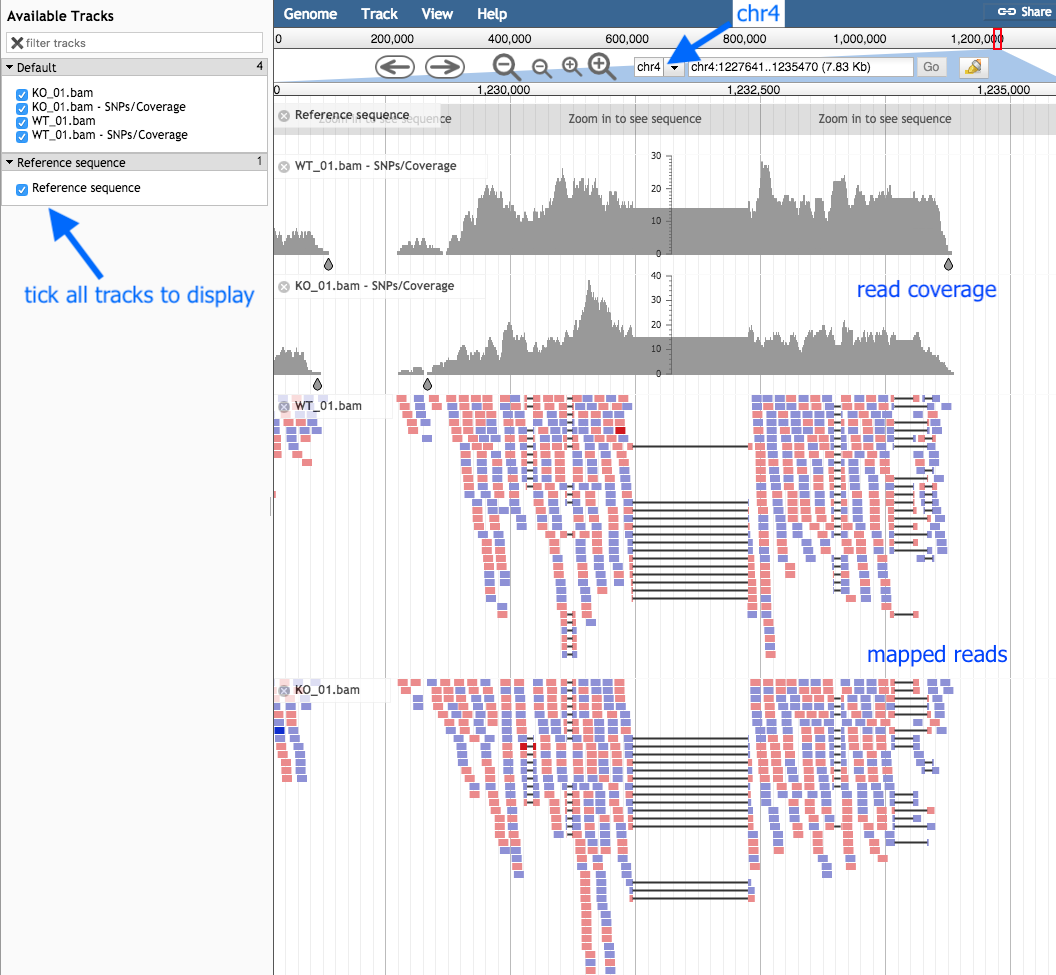Open the Track menu
Screen dimensions: 1056x975
click(x=379, y=13)
